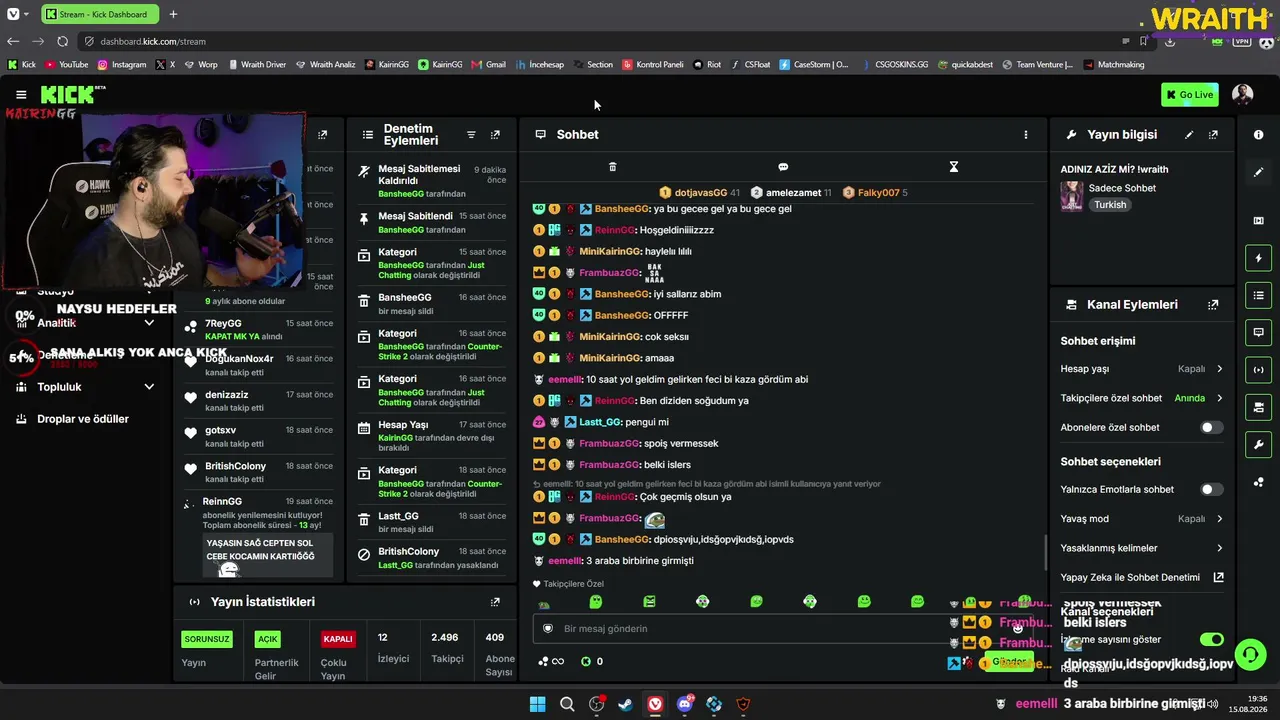Screen dimensions: 1280x720
Task: Click amelezamet in the top gifters row
Action: [x=791, y=192]
